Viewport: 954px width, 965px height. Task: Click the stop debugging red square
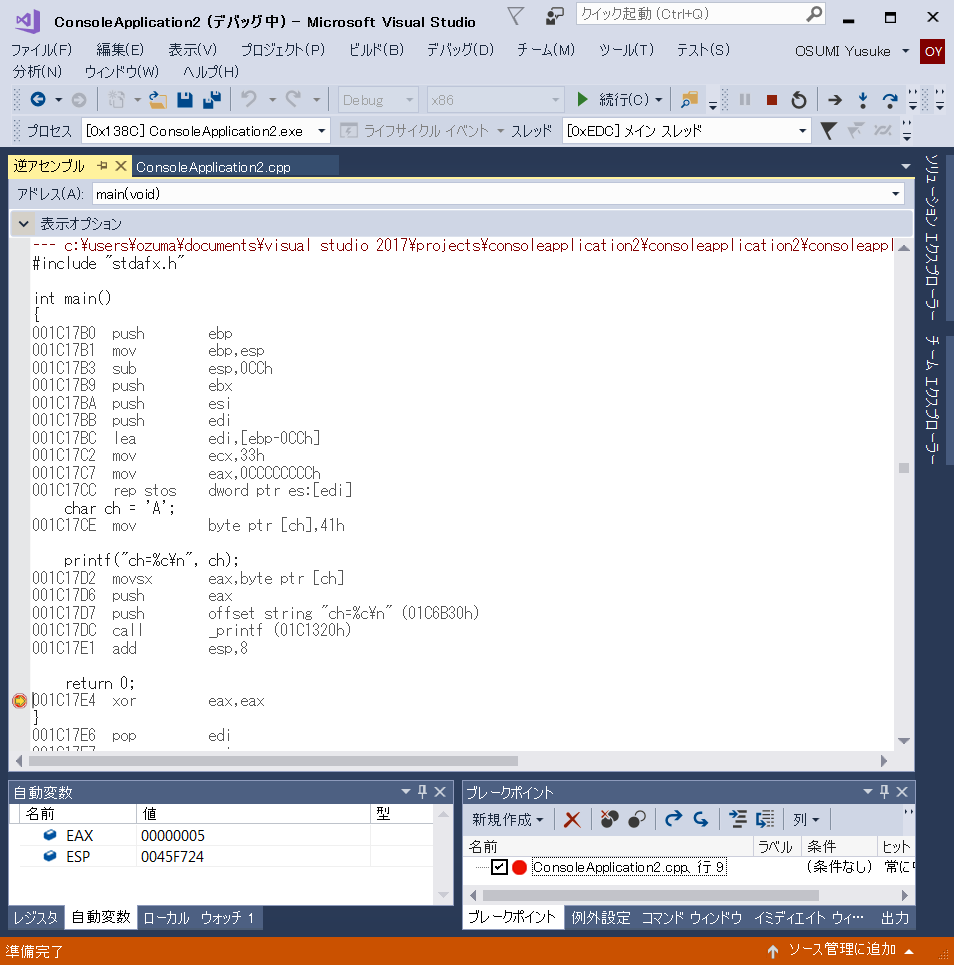771,100
